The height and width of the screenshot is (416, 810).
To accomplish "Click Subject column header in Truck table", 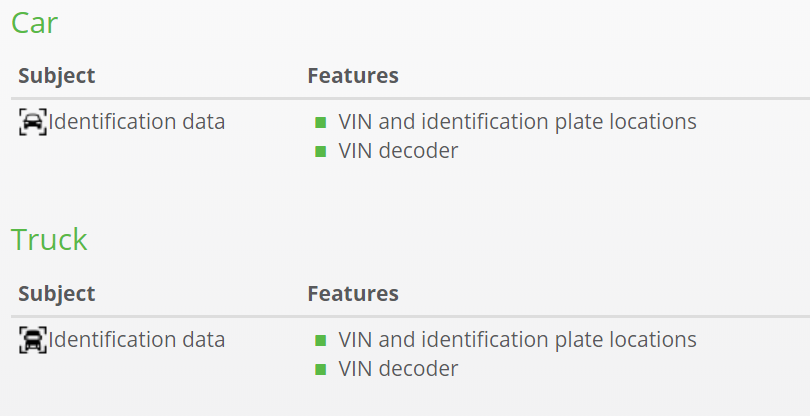I will (57, 294).
